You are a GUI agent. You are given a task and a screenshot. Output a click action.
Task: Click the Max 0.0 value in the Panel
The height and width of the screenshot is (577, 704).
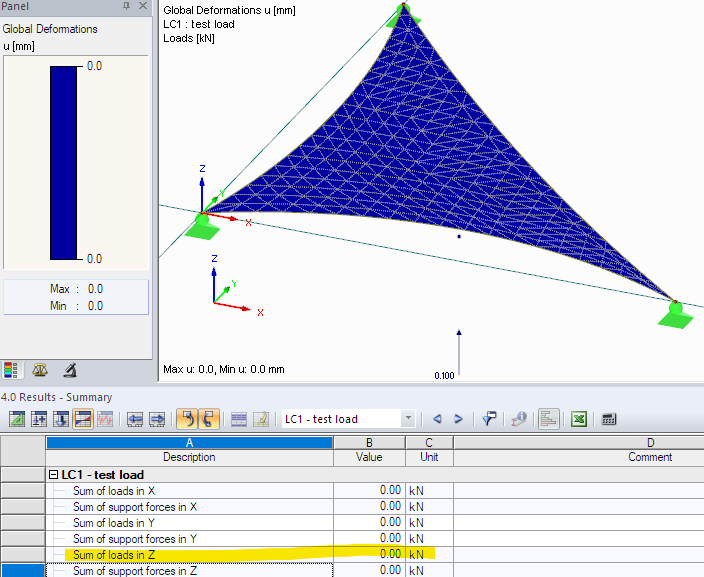coord(95,289)
